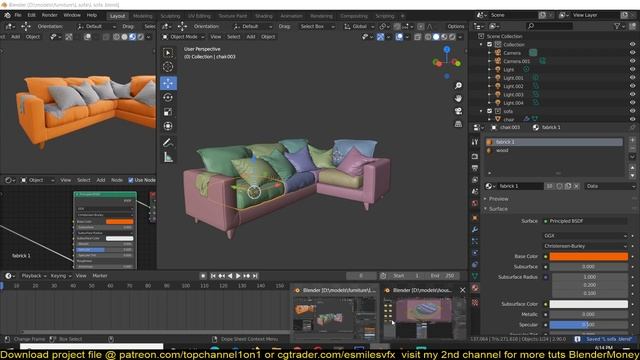Click the End frame field
This screenshot has height=360, width=640.
pos(442,276)
